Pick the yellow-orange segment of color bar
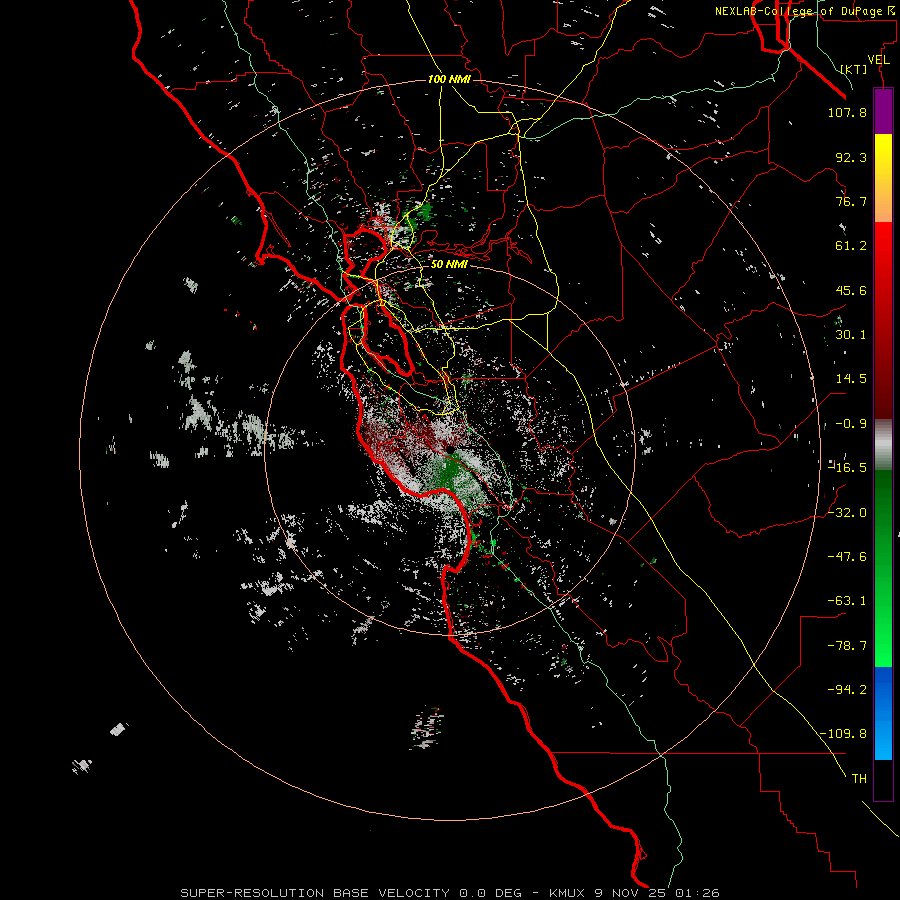900x900 pixels. tap(883, 178)
